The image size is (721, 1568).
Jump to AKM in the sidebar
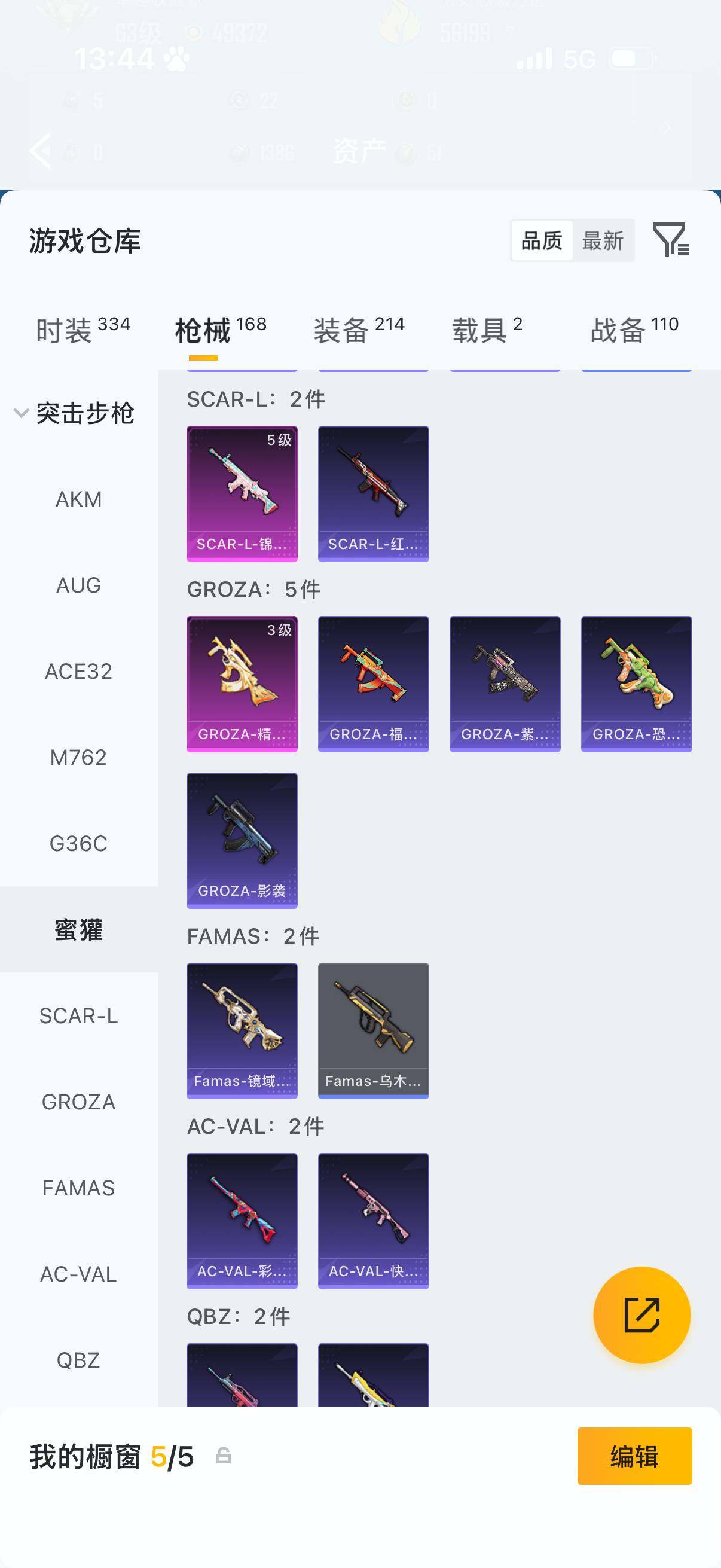(78, 499)
